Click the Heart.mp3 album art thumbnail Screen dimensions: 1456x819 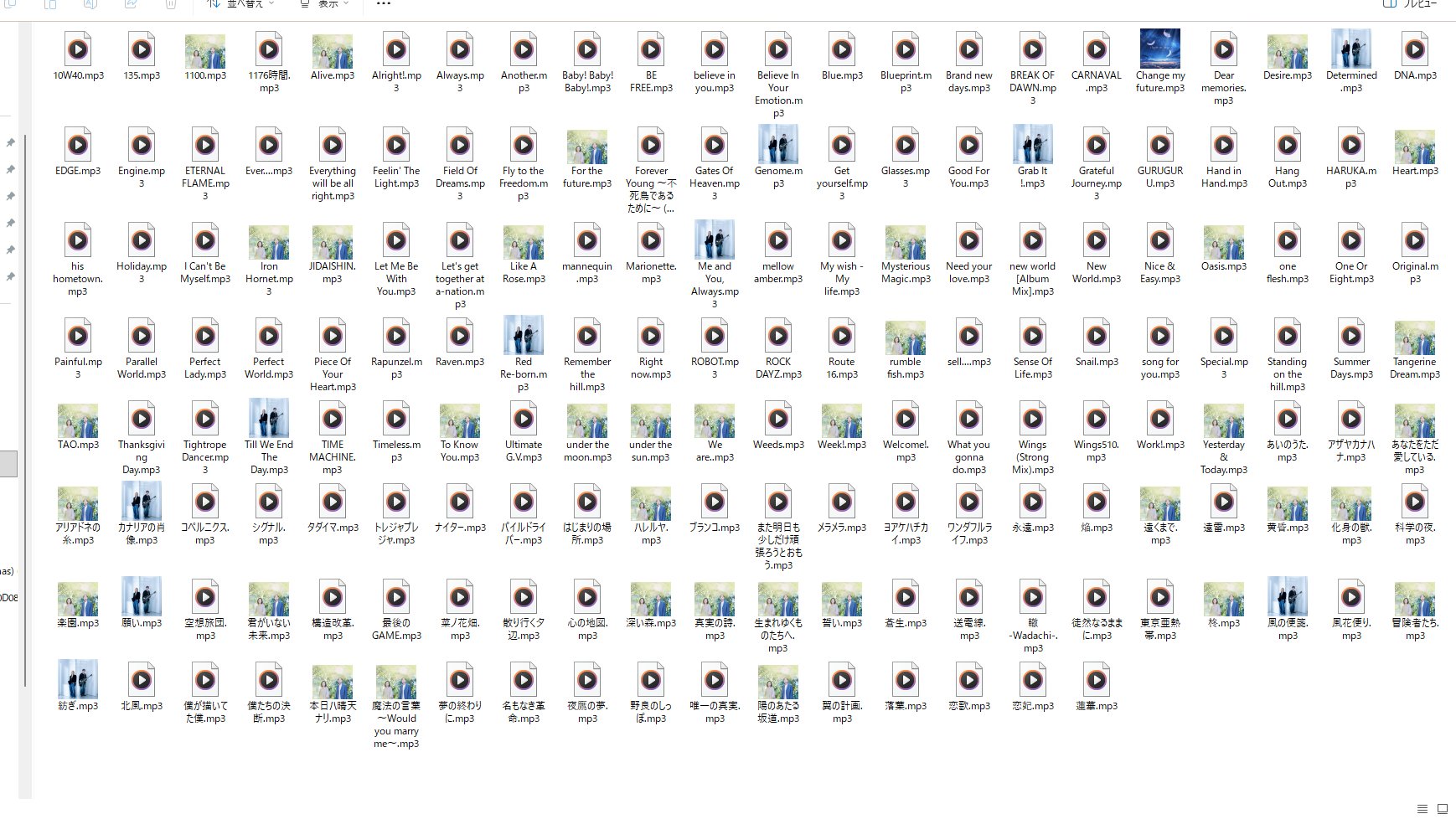(1415, 147)
